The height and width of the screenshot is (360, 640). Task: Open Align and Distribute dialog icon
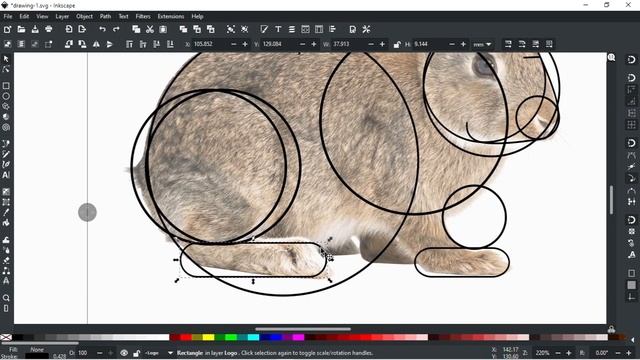[x=333, y=29]
